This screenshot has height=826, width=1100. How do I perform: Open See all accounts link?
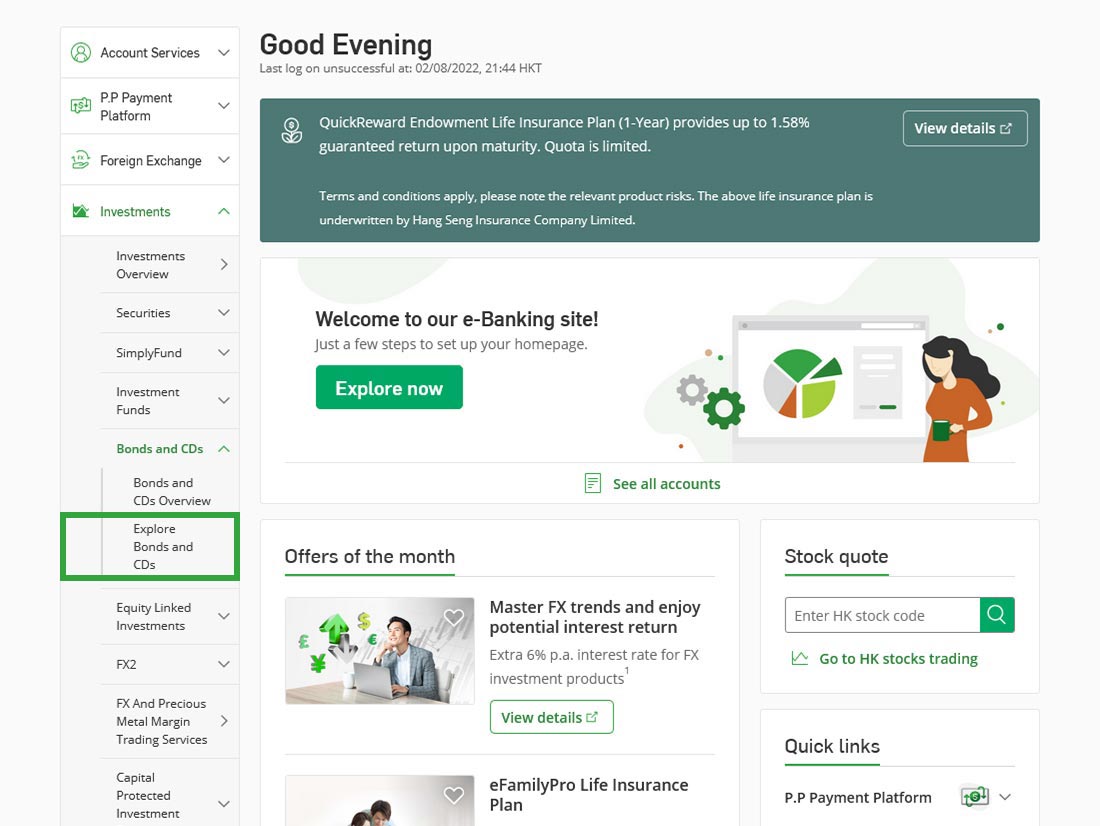[x=666, y=484]
